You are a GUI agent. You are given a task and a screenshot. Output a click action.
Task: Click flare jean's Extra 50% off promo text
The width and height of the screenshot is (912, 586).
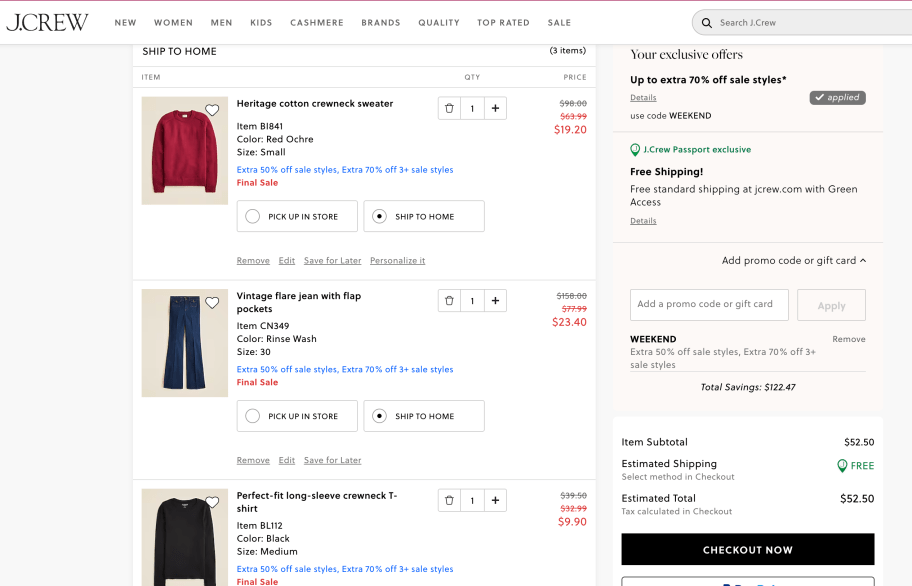tap(345, 369)
